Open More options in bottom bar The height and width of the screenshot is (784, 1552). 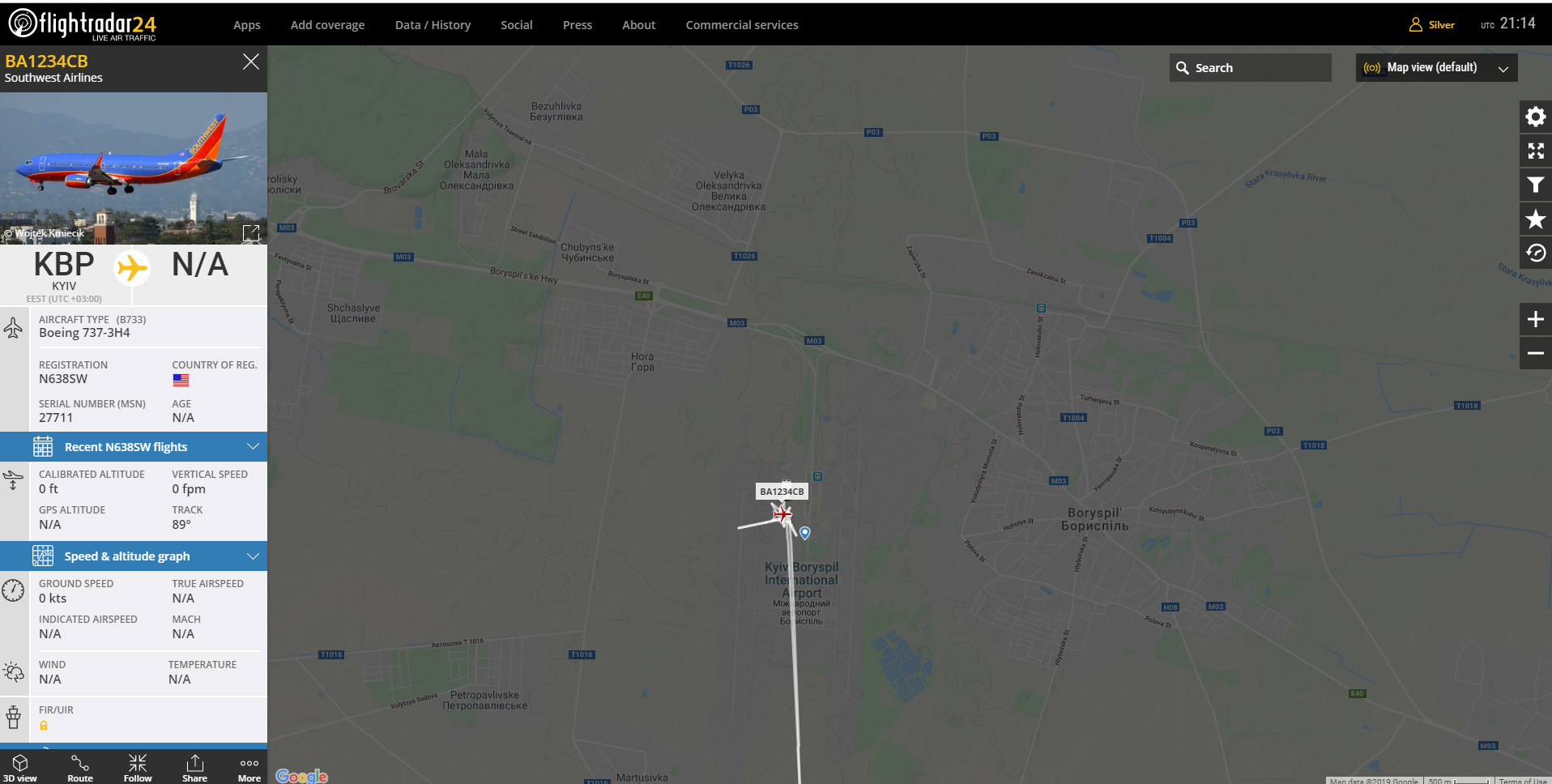pos(249,768)
